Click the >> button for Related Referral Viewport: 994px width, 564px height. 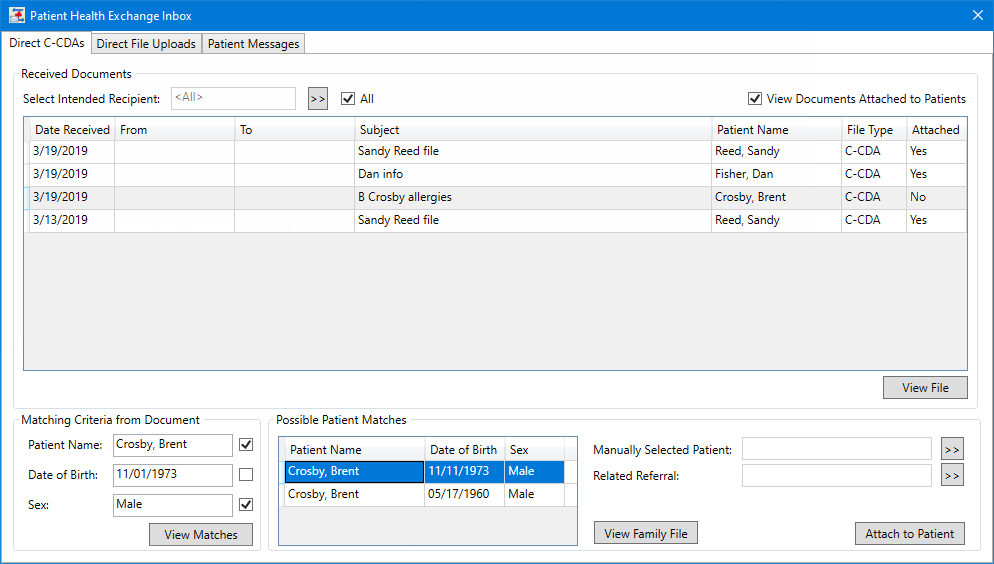tap(952, 476)
